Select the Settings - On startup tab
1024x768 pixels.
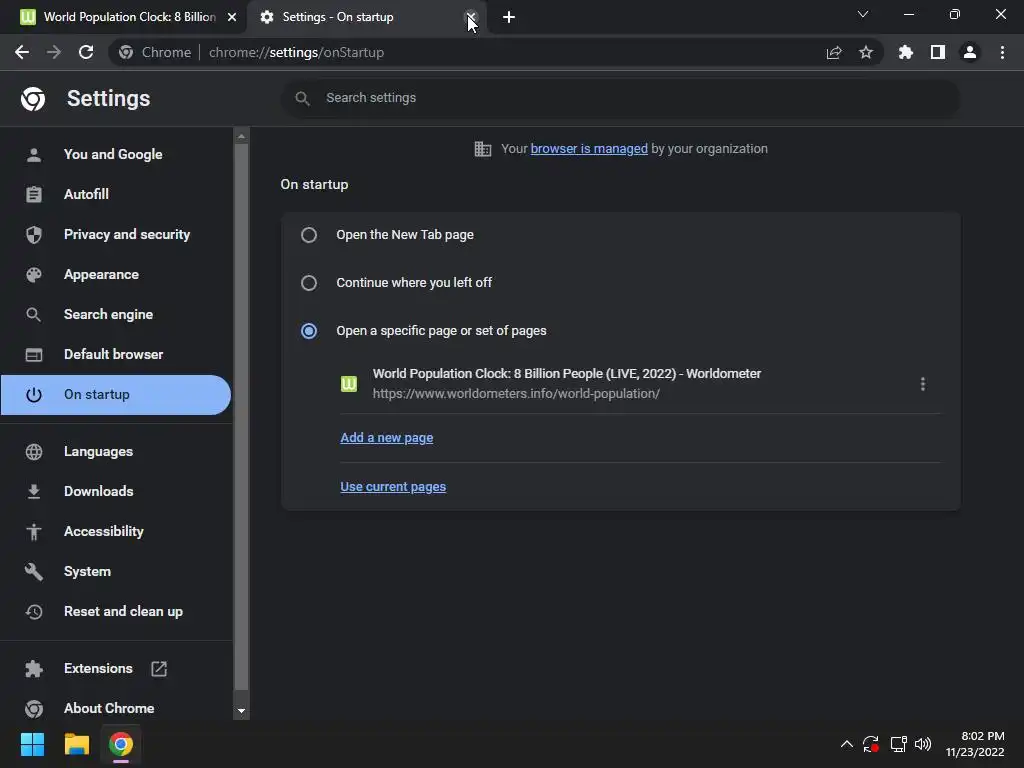(366, 17)
